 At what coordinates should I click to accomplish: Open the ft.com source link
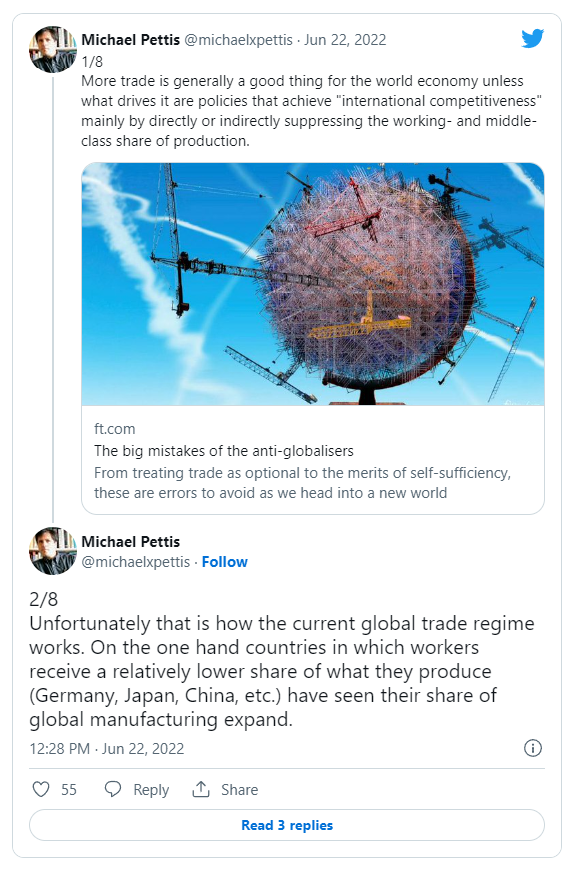point(115,429)
